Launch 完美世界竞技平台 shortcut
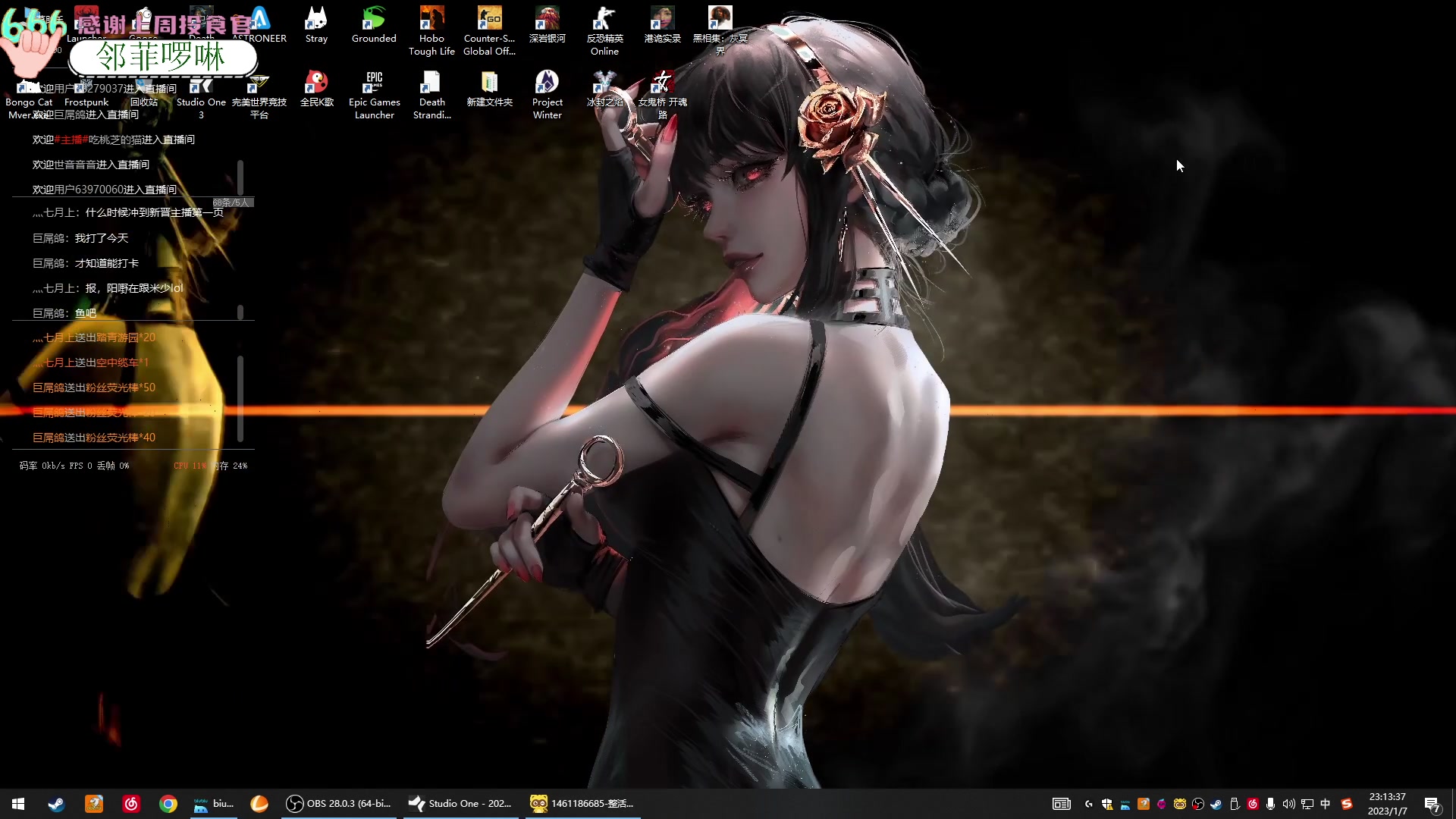The width and height of the screenshot is (1456, 819). click(x=259, y=95)
